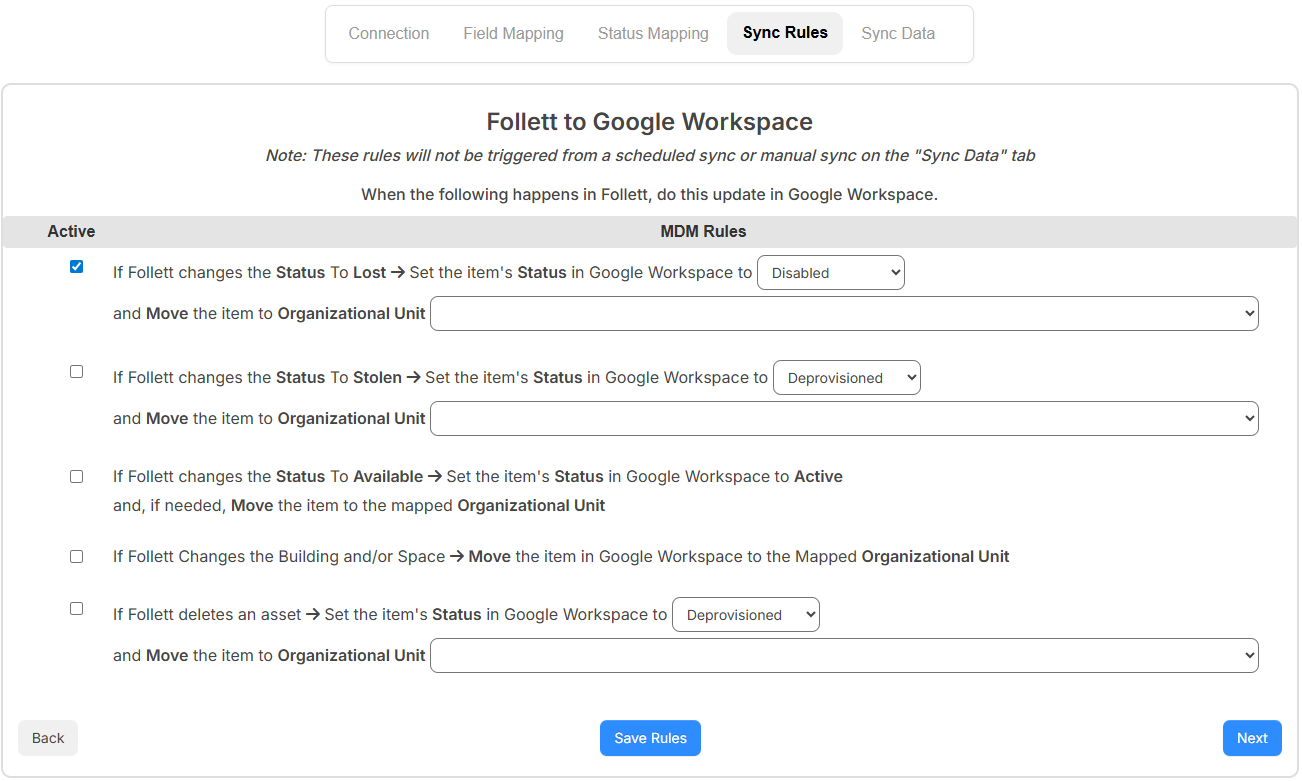
Task: Activate the Available status rule
Action: tap(76, 476)
